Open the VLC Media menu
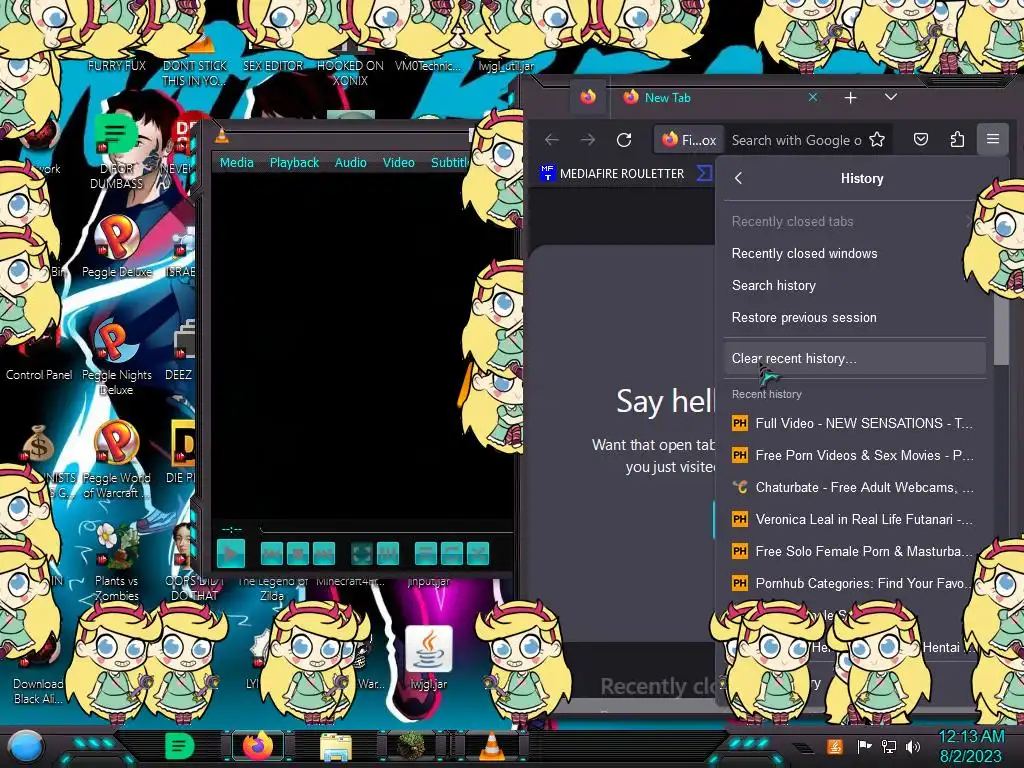Image resolution: width=1024 pixels, height=768 pixels. click(236, 163)
